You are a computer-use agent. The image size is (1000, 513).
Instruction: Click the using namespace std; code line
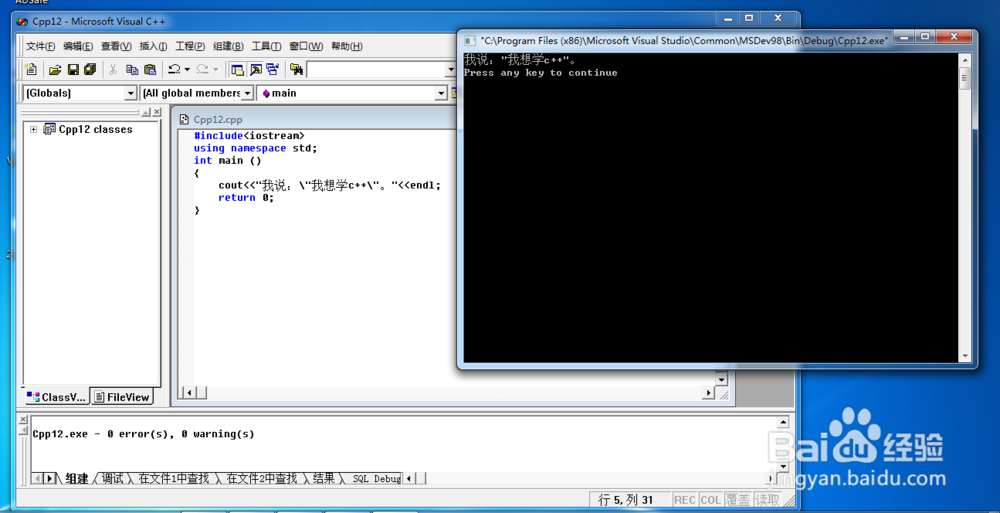click(255, 148)
